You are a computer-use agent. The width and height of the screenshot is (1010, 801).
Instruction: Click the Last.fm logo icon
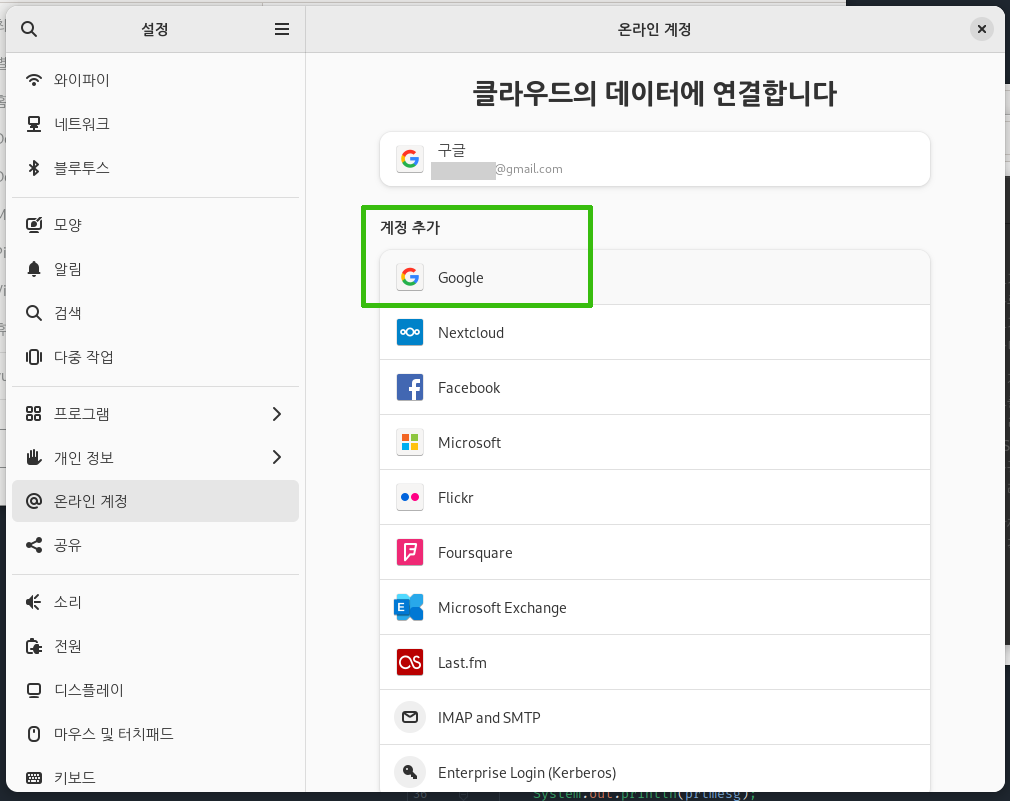(410, 663)
